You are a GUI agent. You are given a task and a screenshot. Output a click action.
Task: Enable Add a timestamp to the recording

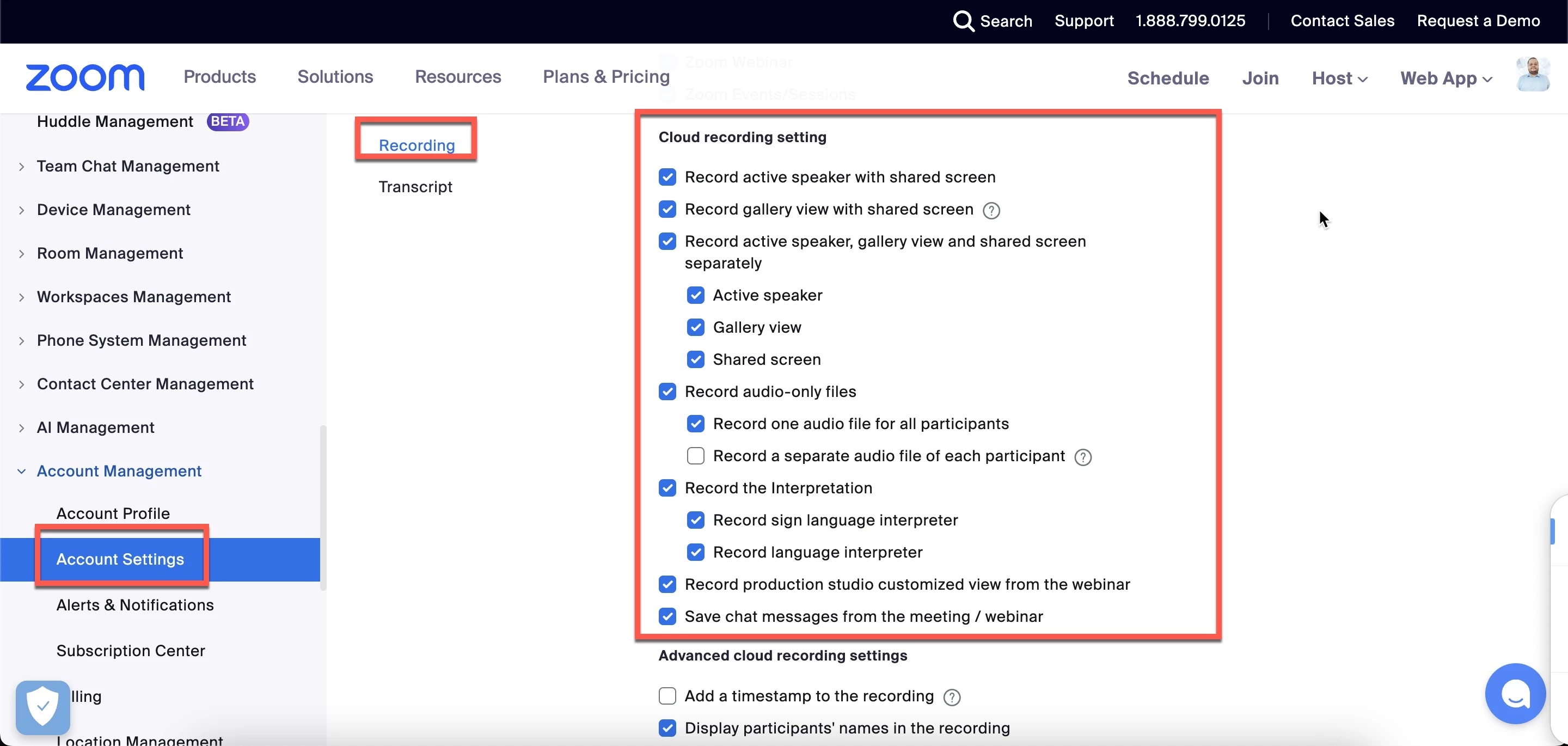(667, 696)
